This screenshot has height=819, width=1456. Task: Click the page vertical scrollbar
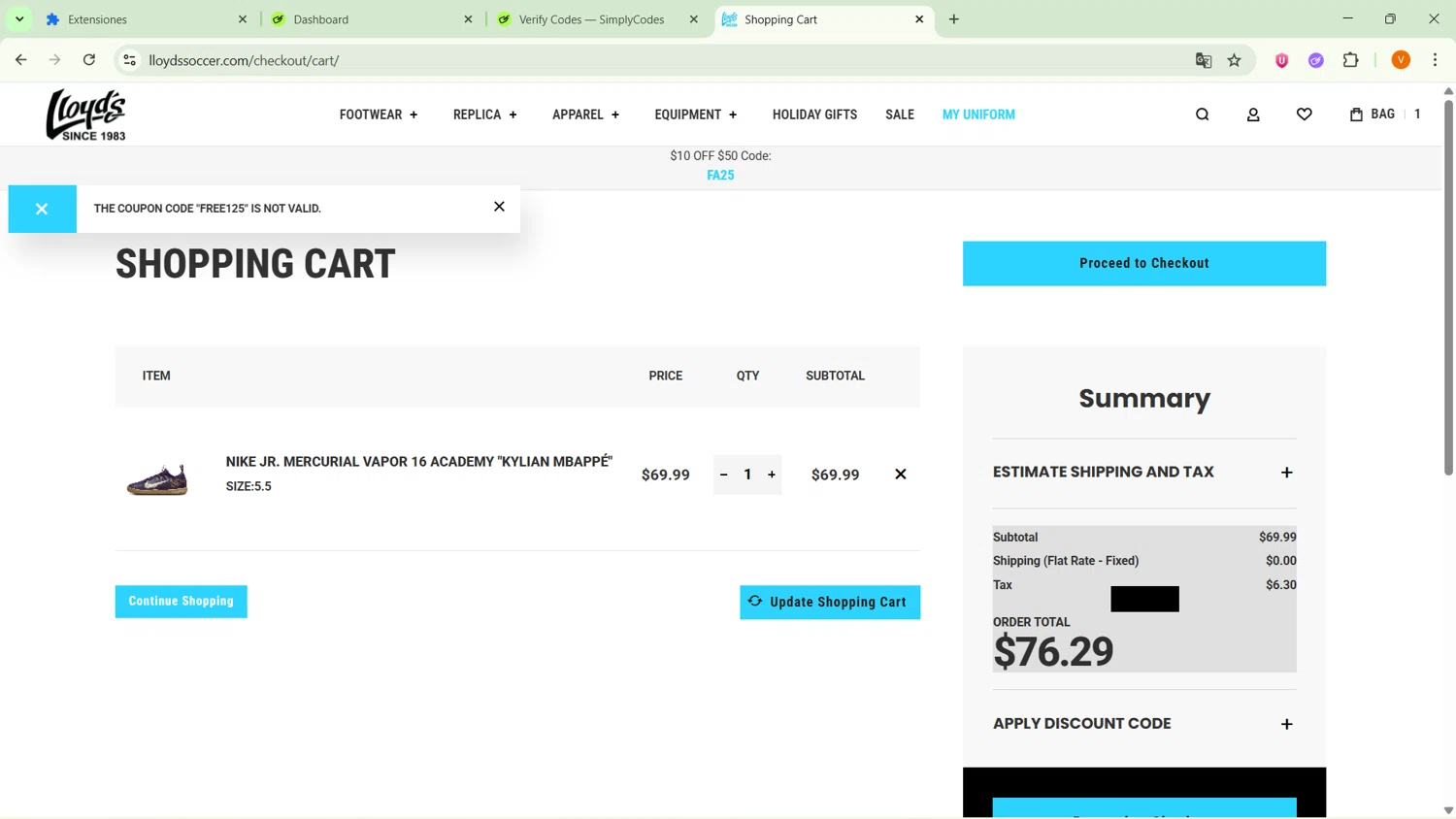click(1448, 287)
